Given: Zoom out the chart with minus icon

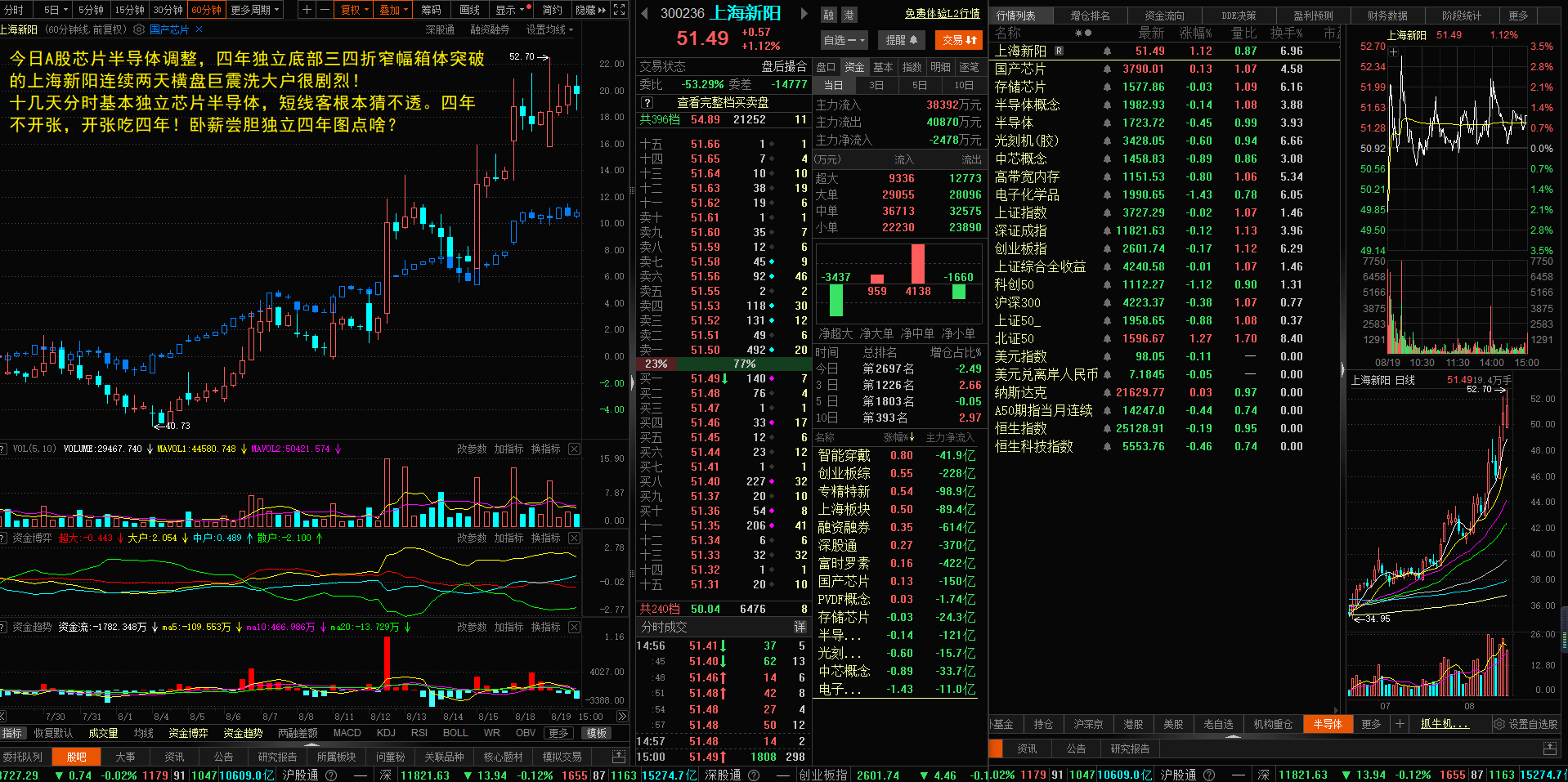Looking at the screenshot, I should coord(325,10).
